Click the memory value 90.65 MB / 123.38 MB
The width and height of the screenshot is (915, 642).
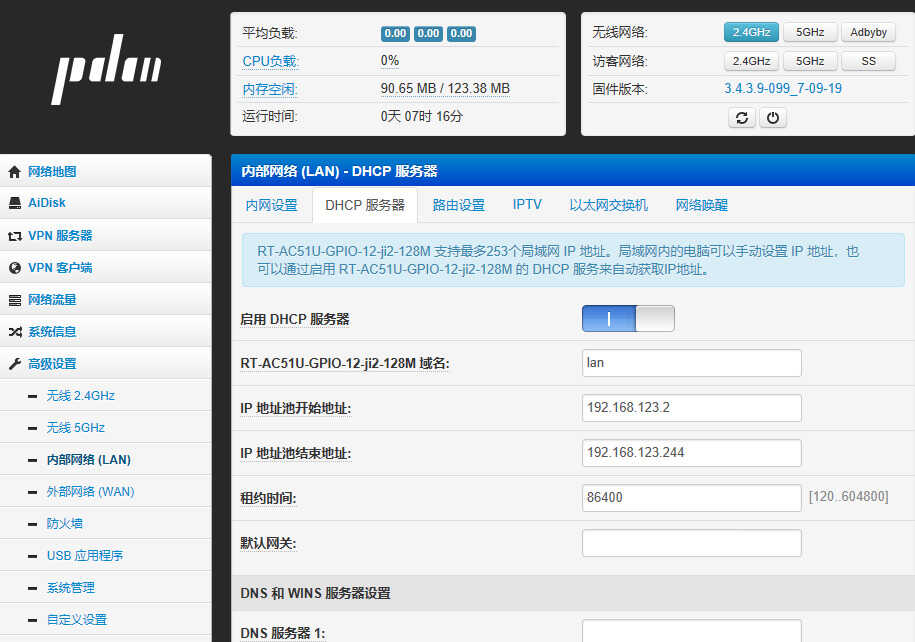click(x=445, y=89)
